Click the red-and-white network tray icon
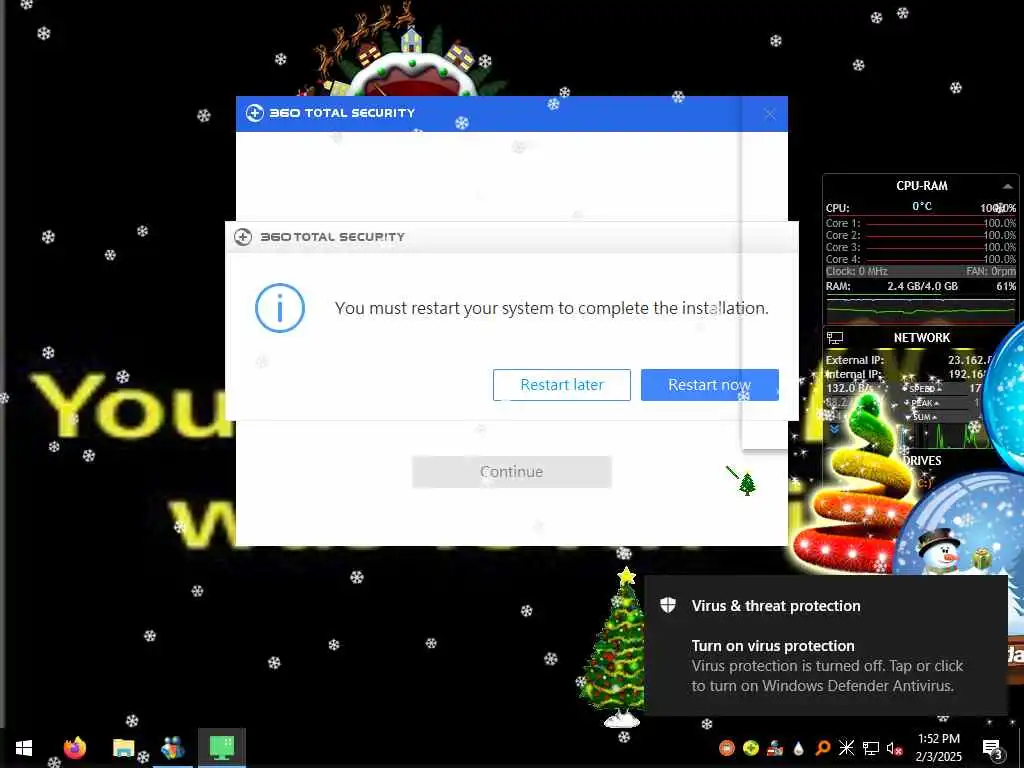Viewport: 1024px width, 768px height. coord(775,748)
